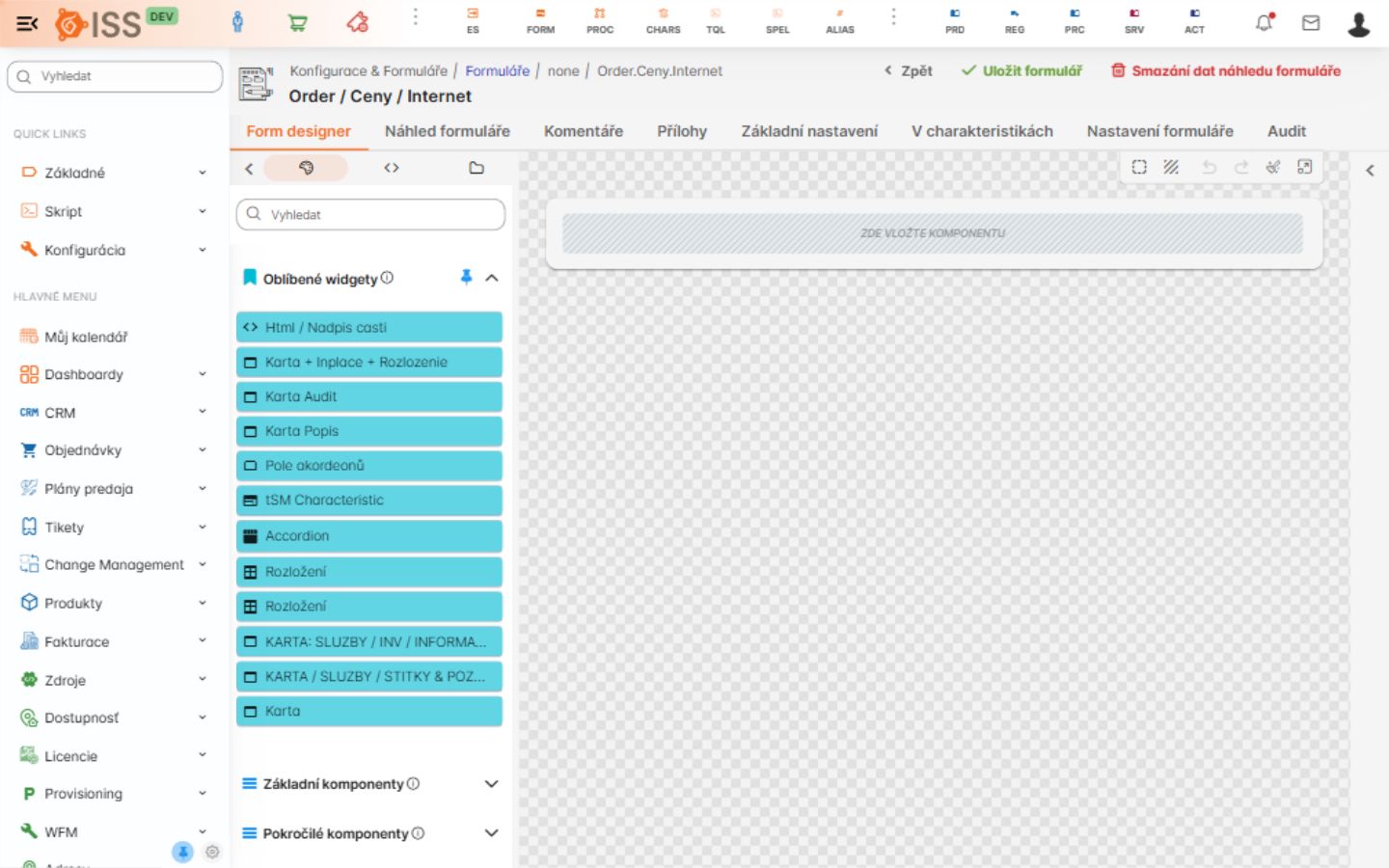Screen dimensions: 1389x868
Task: Open the ACT shortcut icon
Action: coord(1194,21)
